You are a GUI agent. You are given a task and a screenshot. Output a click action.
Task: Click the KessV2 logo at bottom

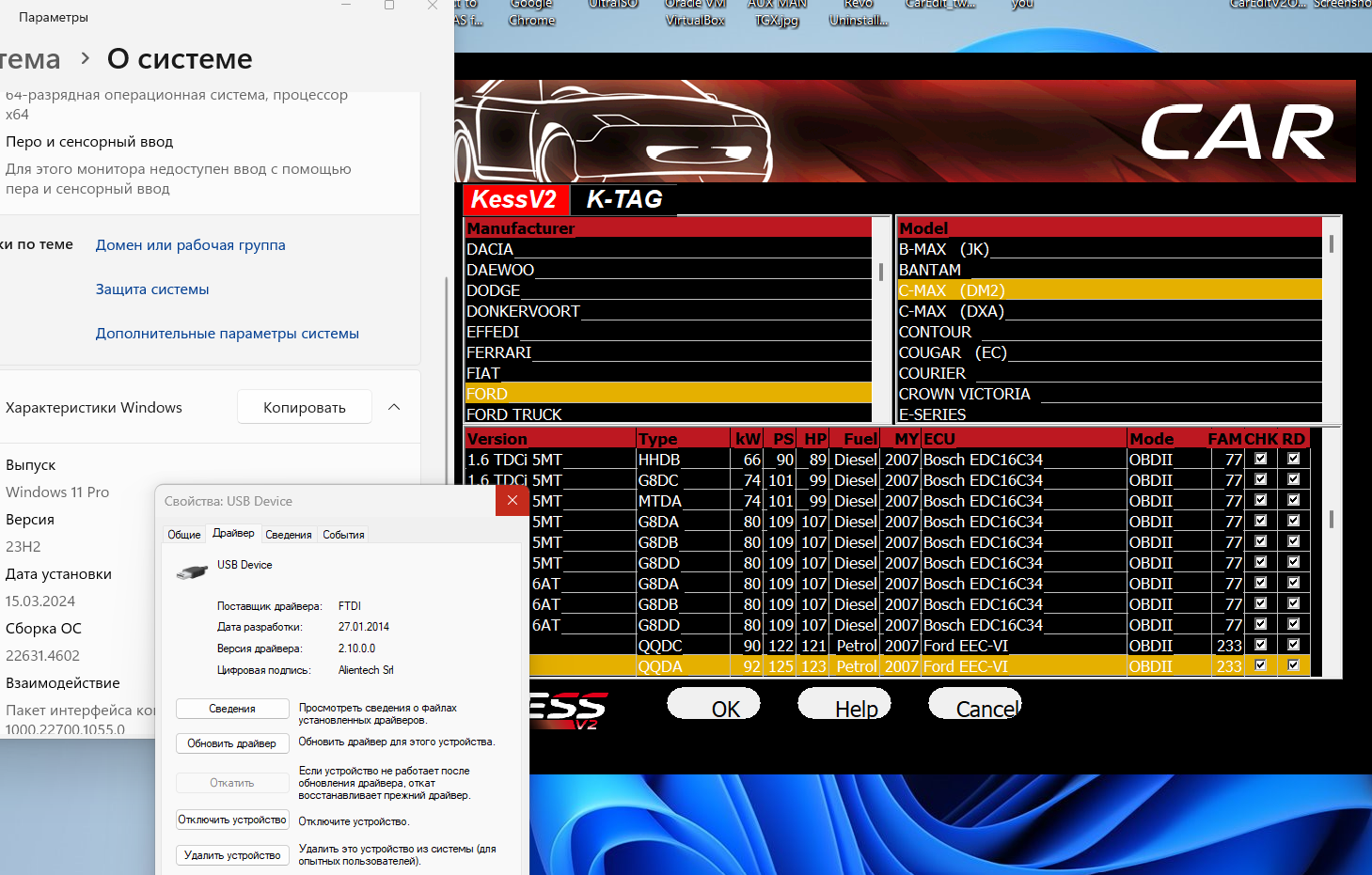567,709
